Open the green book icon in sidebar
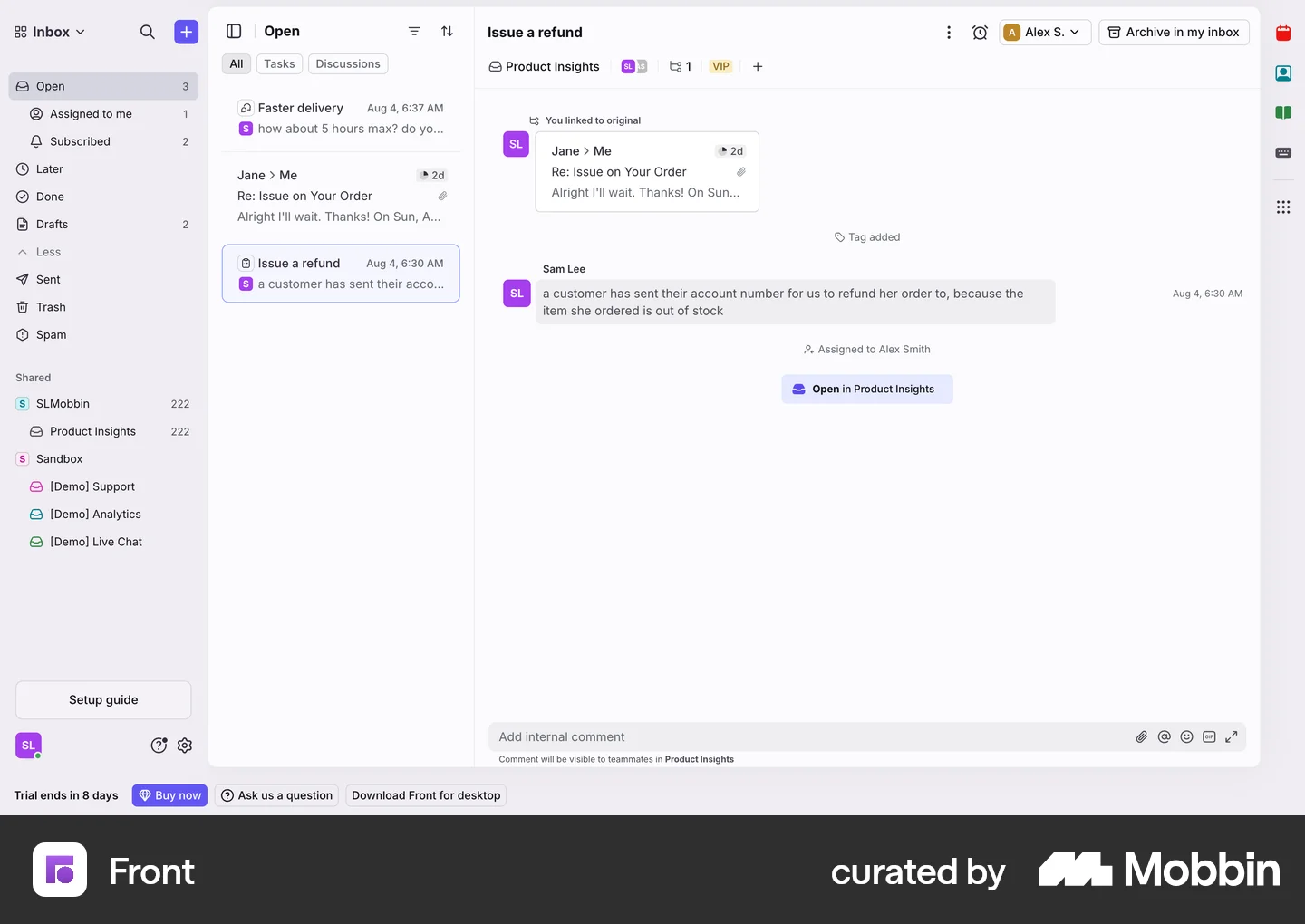1305x924 pixels. tap(1283, 113)
